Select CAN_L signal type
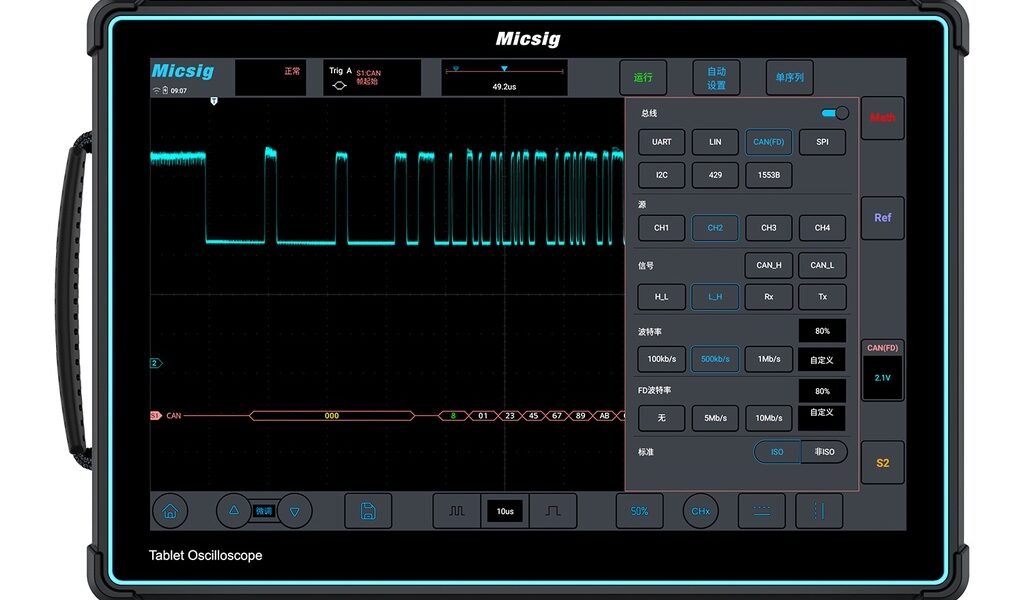Image resolution: width=1024 pixels, height=600 pixels. 822,265
